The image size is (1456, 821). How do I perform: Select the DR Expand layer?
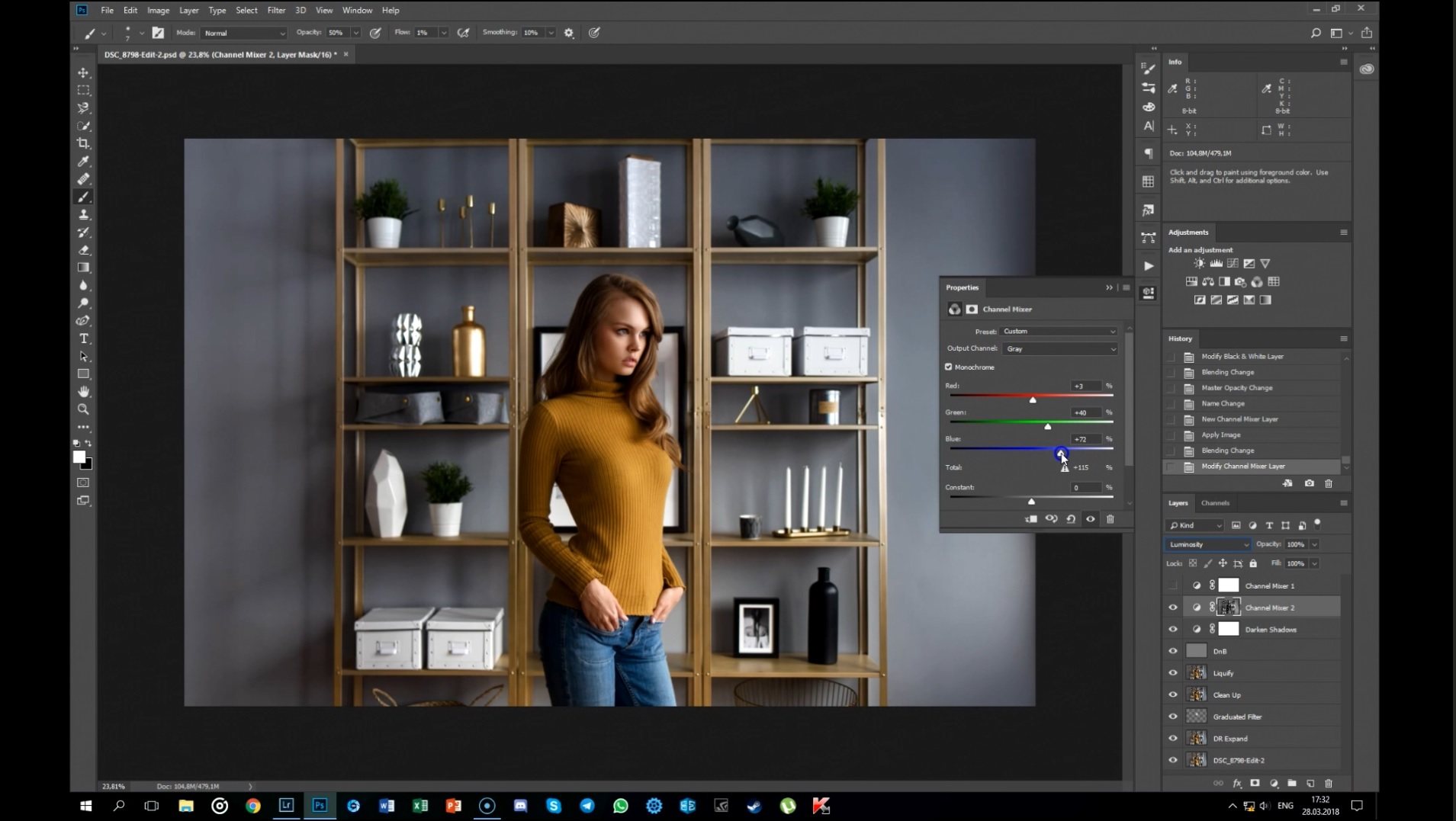click(x=1252, y=739)
